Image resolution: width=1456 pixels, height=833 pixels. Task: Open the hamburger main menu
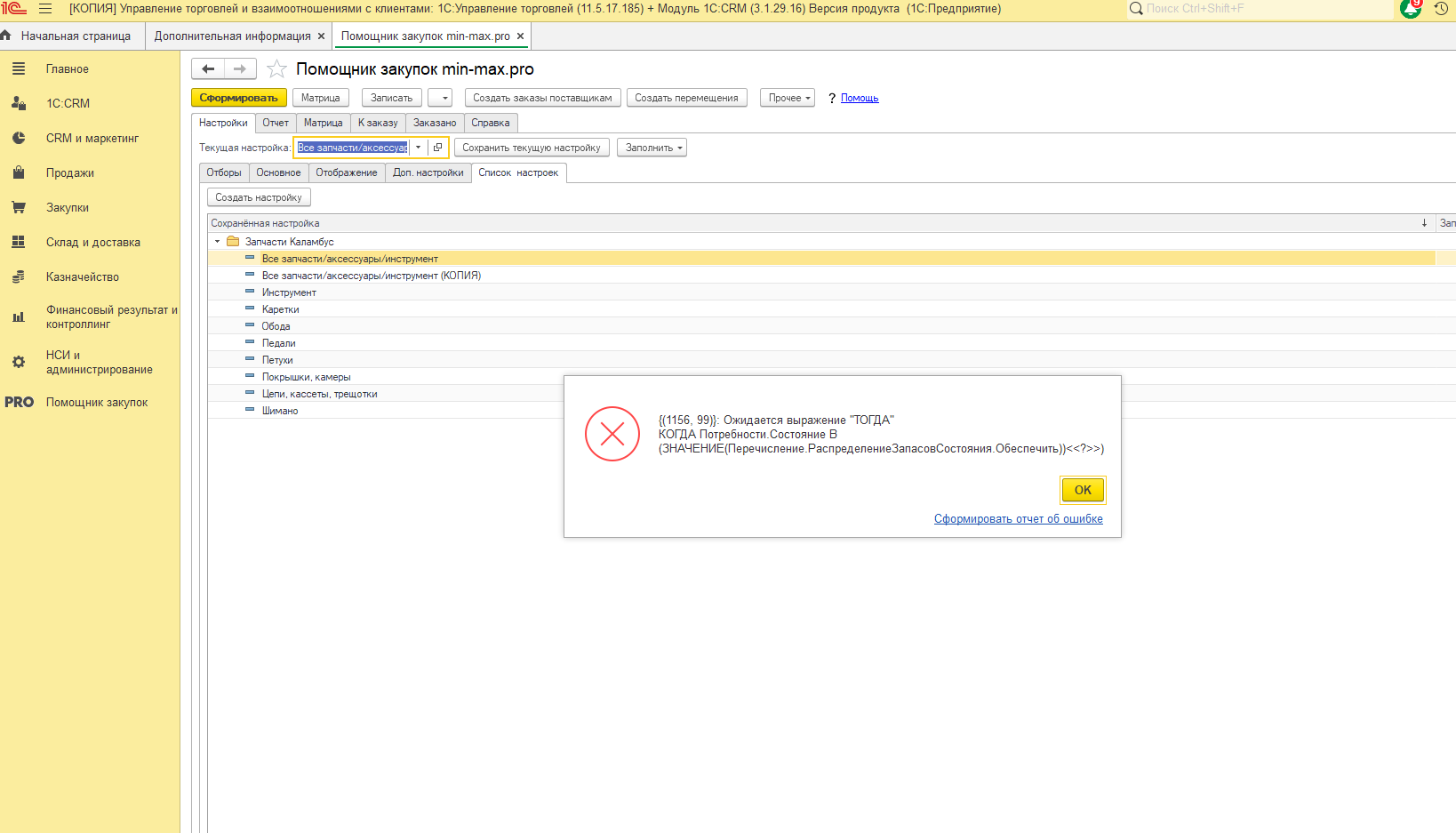pyautogui.click(x=45, y=9)
